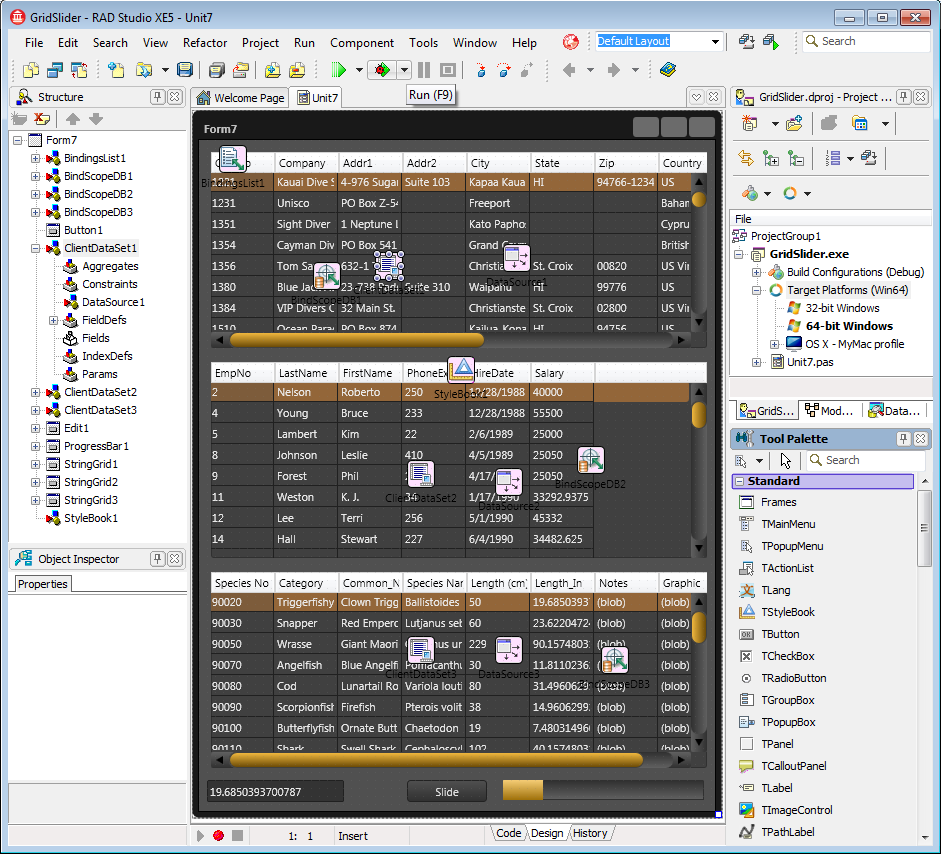Click the Kauai Dive company cell
The image size is (941, 854).
tap(306, 182)
